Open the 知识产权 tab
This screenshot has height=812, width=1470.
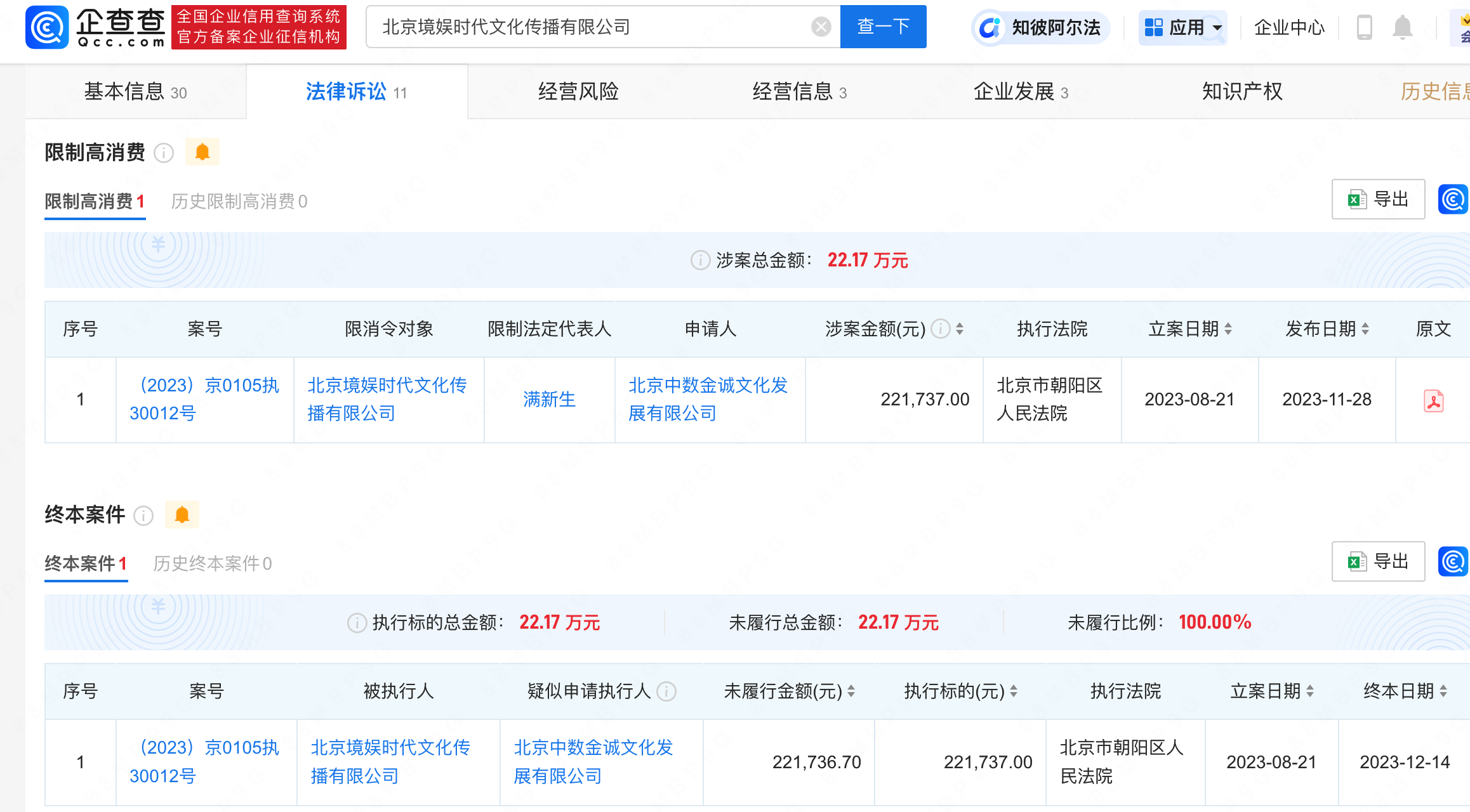1242,92
